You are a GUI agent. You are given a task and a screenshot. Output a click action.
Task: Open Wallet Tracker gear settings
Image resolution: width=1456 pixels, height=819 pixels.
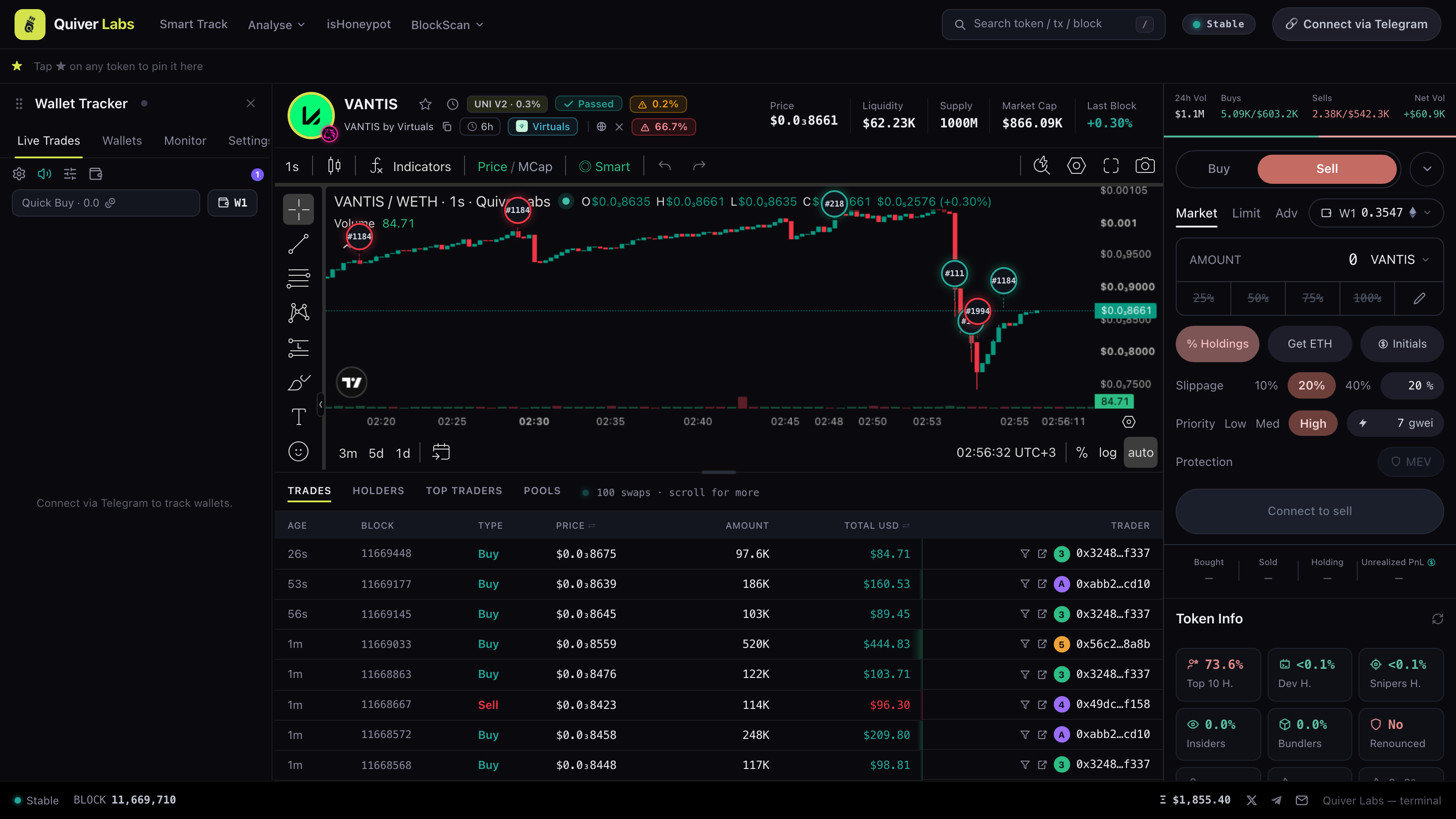point(19,173)
